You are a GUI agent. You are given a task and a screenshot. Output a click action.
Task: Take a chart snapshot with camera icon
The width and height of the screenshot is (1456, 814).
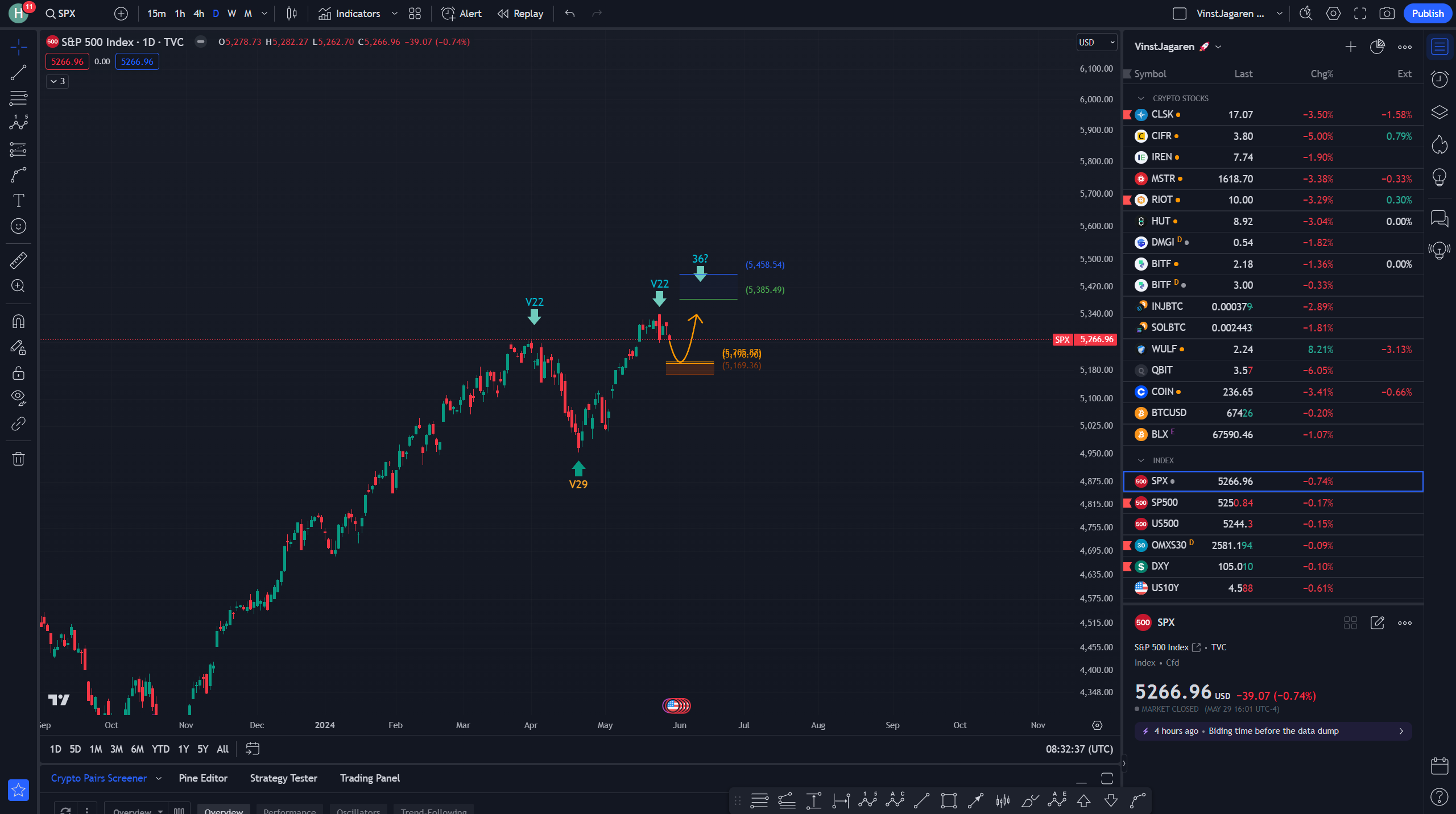pyautogui.click(x=1387, y=14)
